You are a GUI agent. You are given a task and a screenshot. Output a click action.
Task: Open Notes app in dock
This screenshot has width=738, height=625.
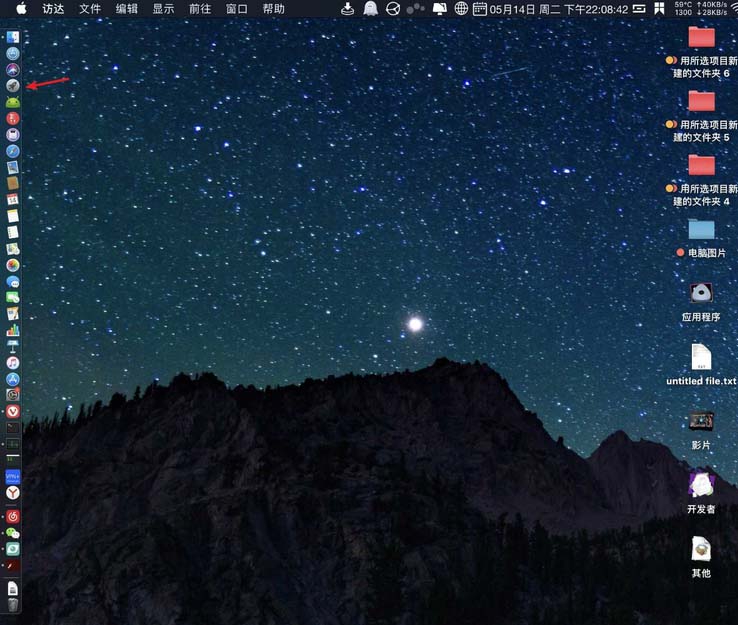click(x=13, y=216)
